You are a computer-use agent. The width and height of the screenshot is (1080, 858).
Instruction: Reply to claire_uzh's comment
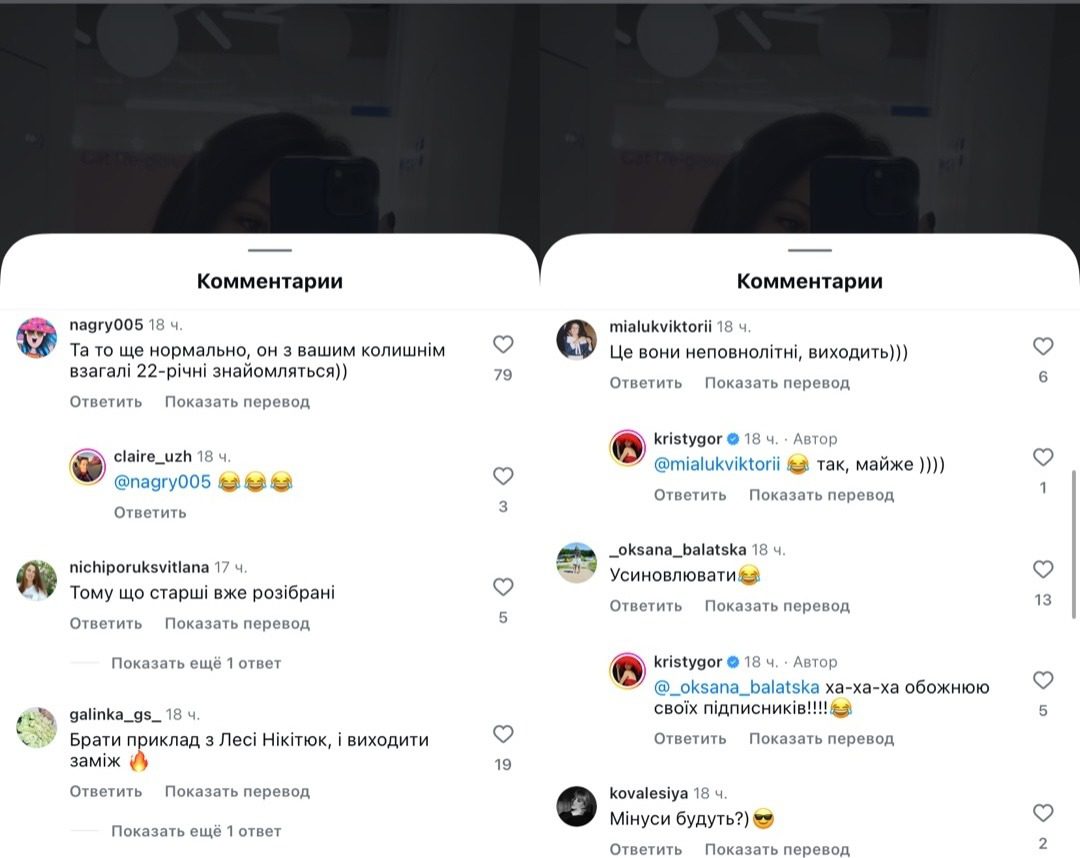click(x=150, y=512)
